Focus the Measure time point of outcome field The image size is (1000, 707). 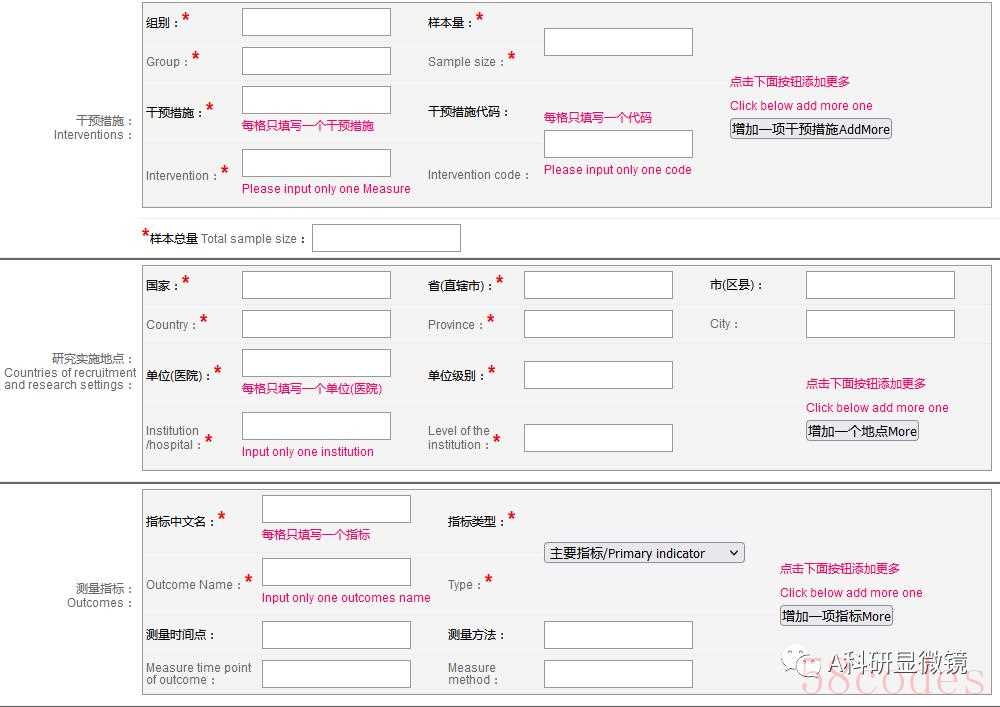coord(336,674)
